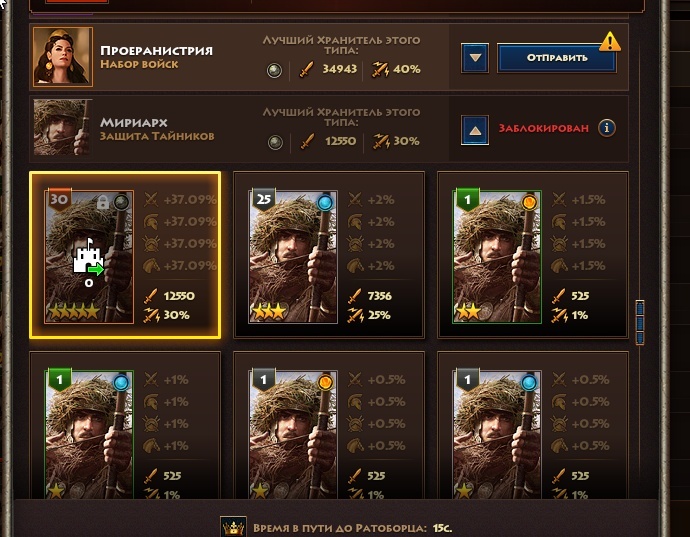
Task: Click the castle return icon on selected card
Action: point(89,260)
